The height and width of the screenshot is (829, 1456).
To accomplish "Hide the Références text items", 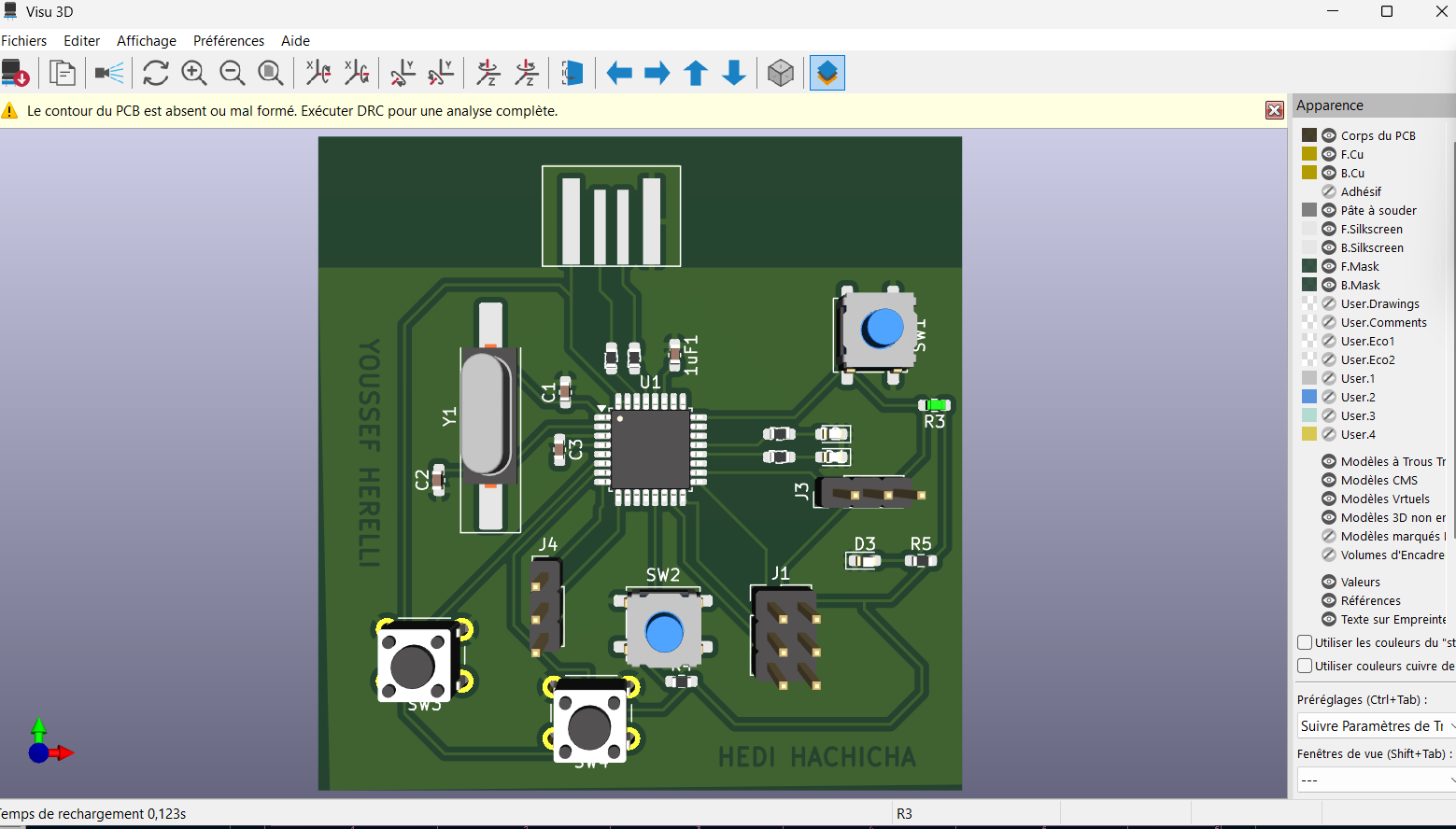I will point(1329,600).
